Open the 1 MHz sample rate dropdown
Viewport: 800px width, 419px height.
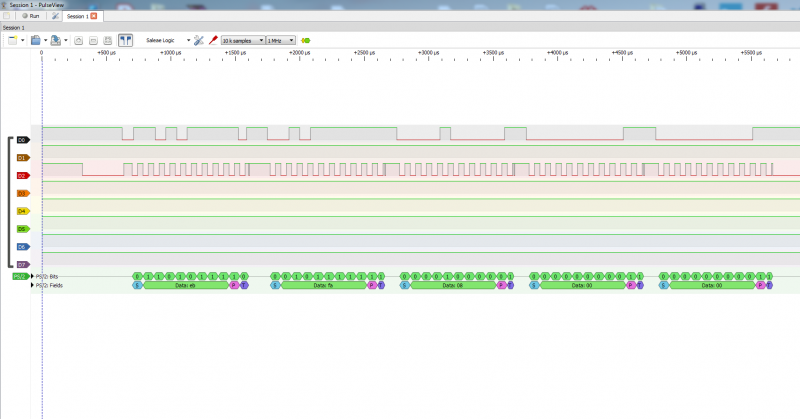281,40
